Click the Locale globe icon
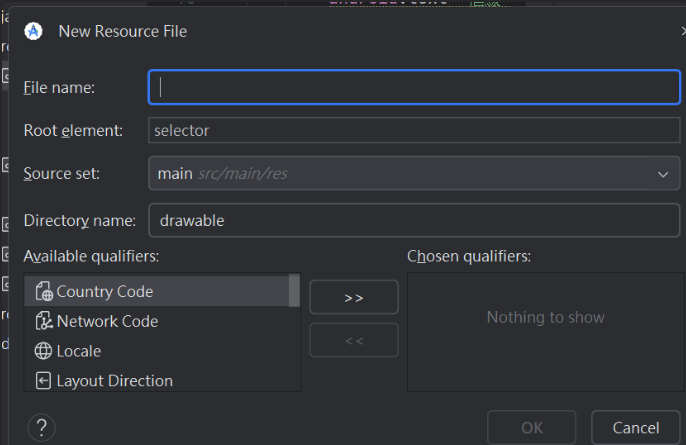The width and height of the screenshot is (686, 445). [43, 351]
